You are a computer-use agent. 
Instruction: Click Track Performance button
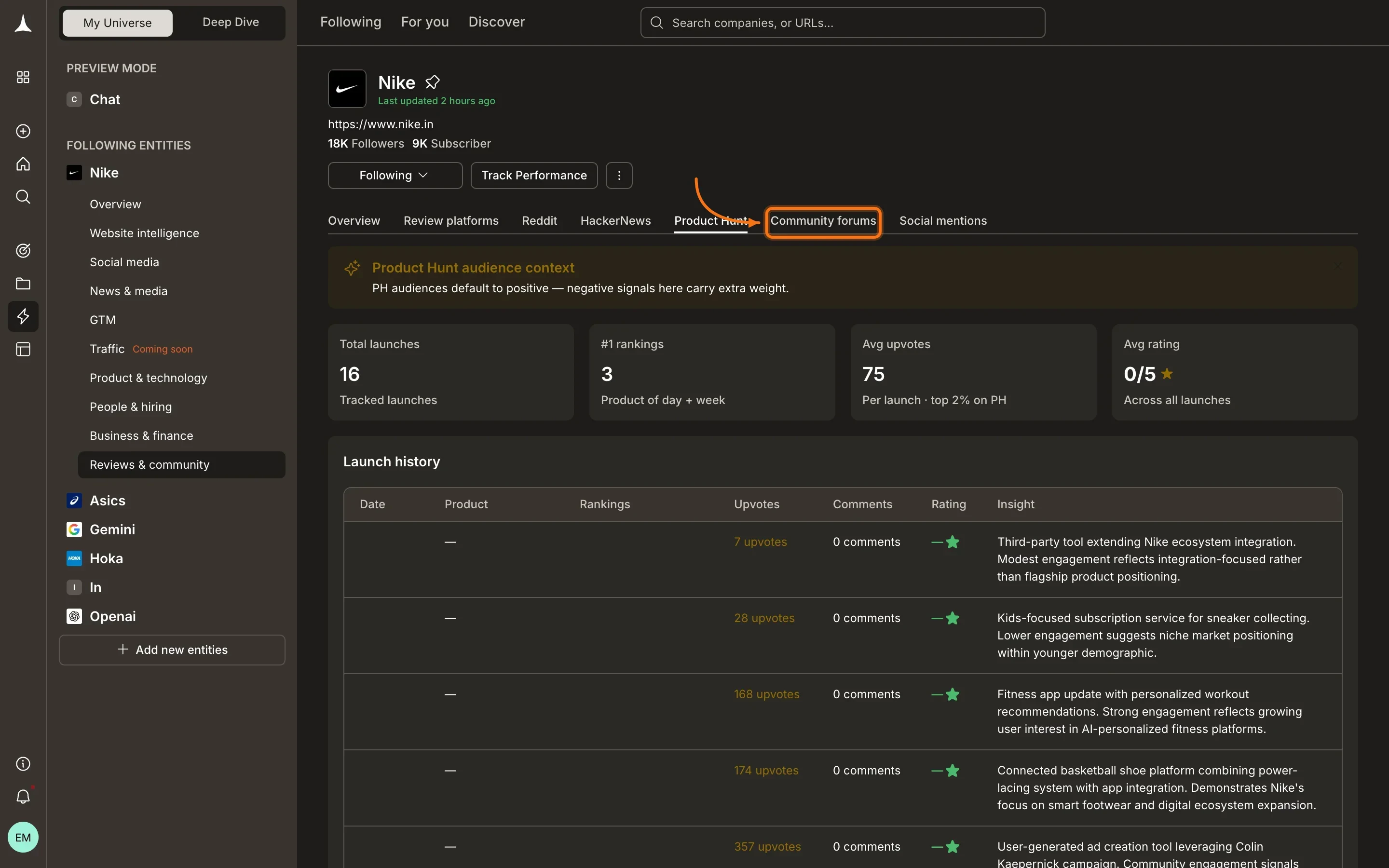pyautogui.click(x=534, y=176)
